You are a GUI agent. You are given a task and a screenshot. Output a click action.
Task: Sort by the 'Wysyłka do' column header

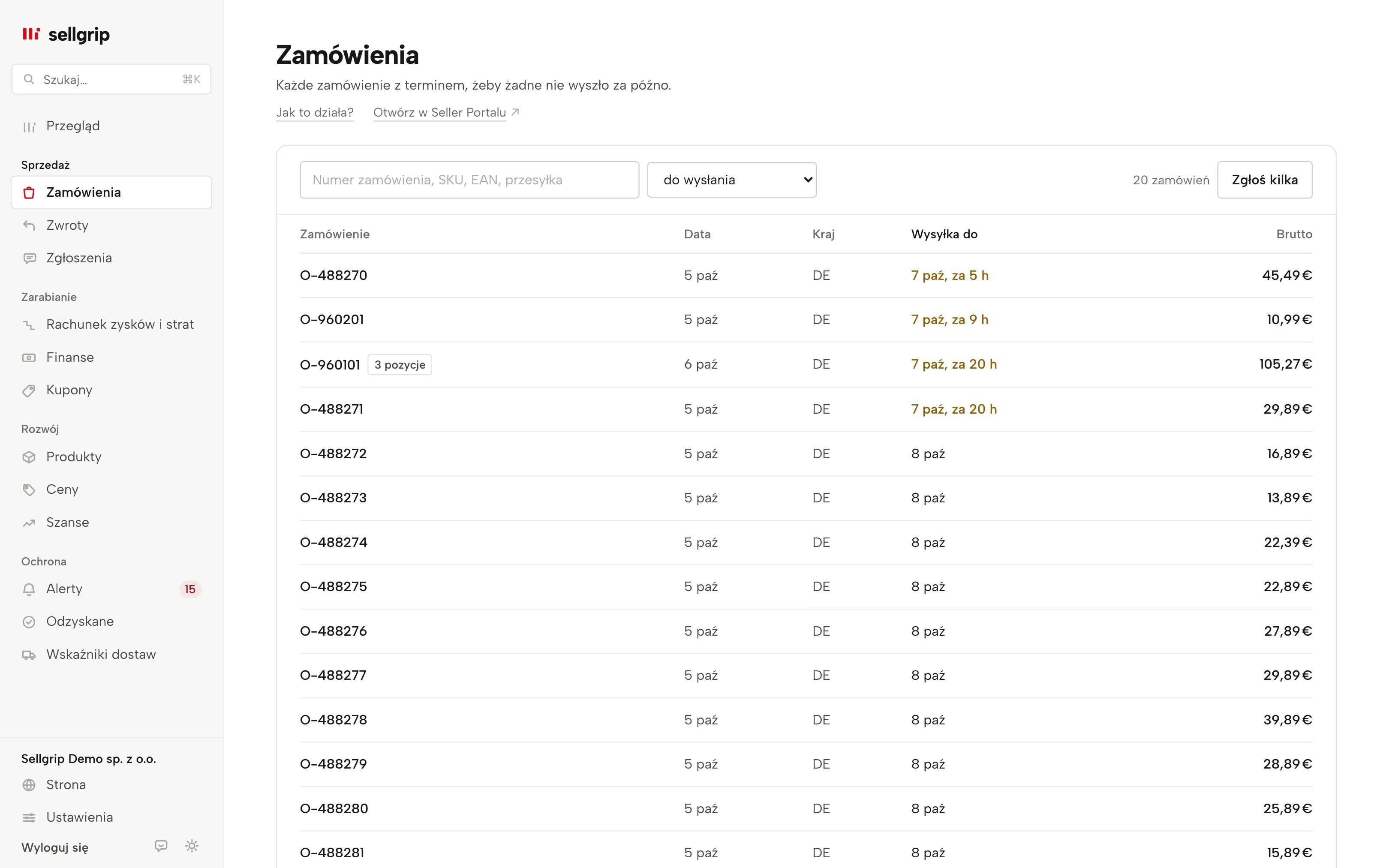click(944, 234)
